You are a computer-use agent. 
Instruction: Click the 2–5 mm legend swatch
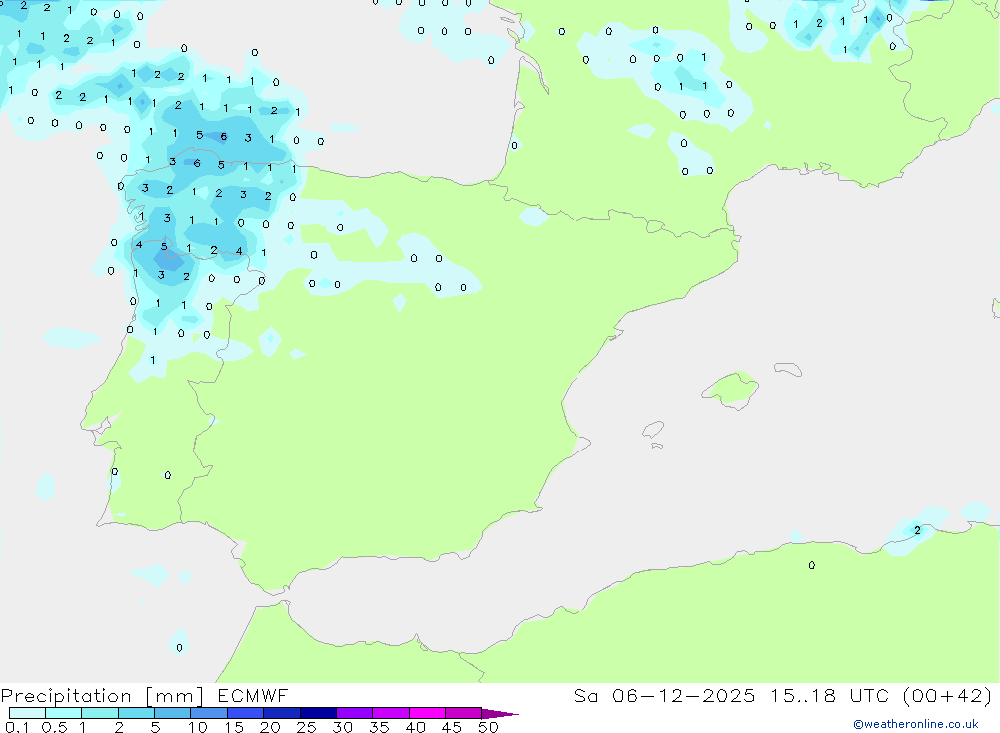[x=136, y=713]
